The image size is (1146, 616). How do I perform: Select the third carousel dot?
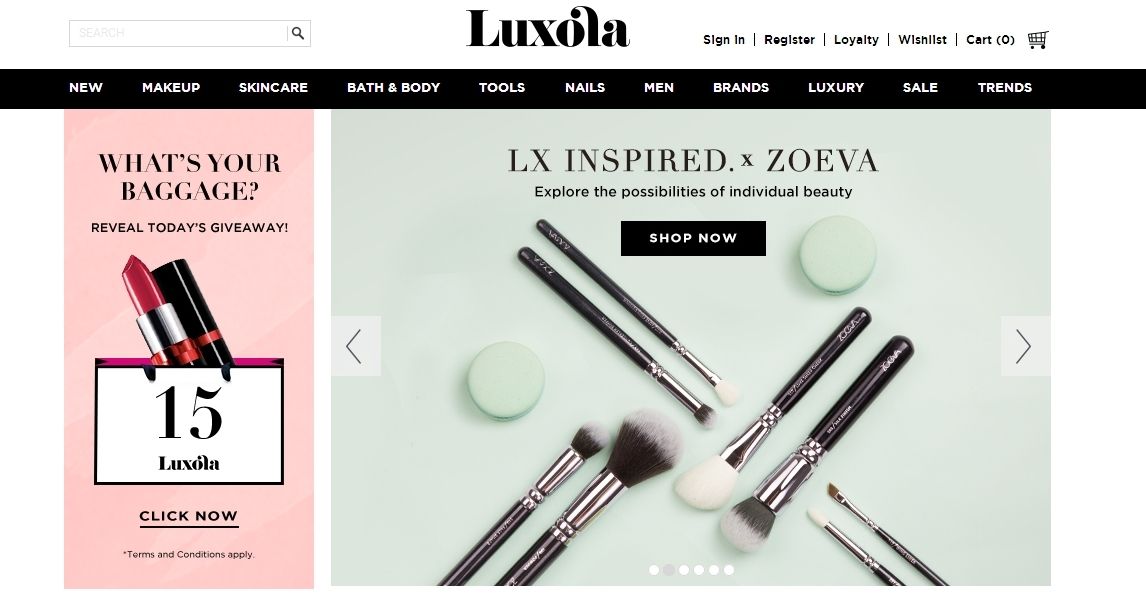[684, 570]
